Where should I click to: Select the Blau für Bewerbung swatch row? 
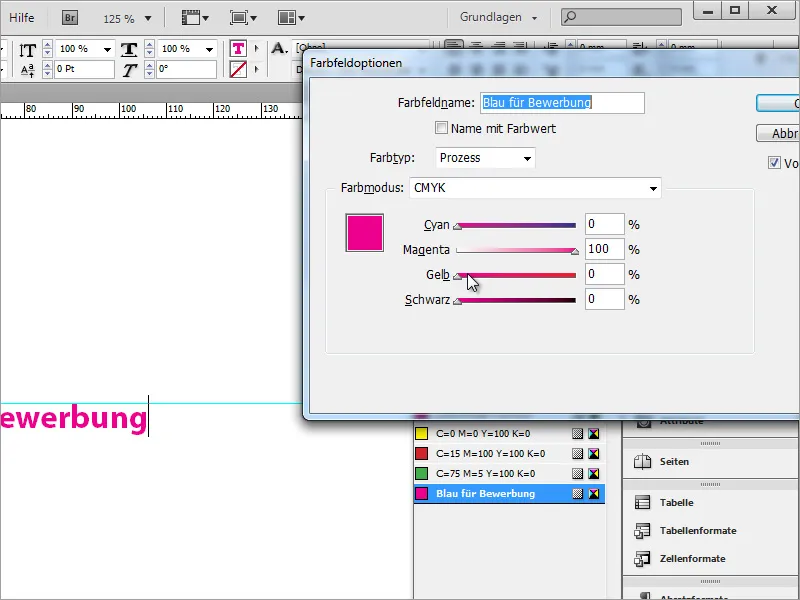[509, 493]
